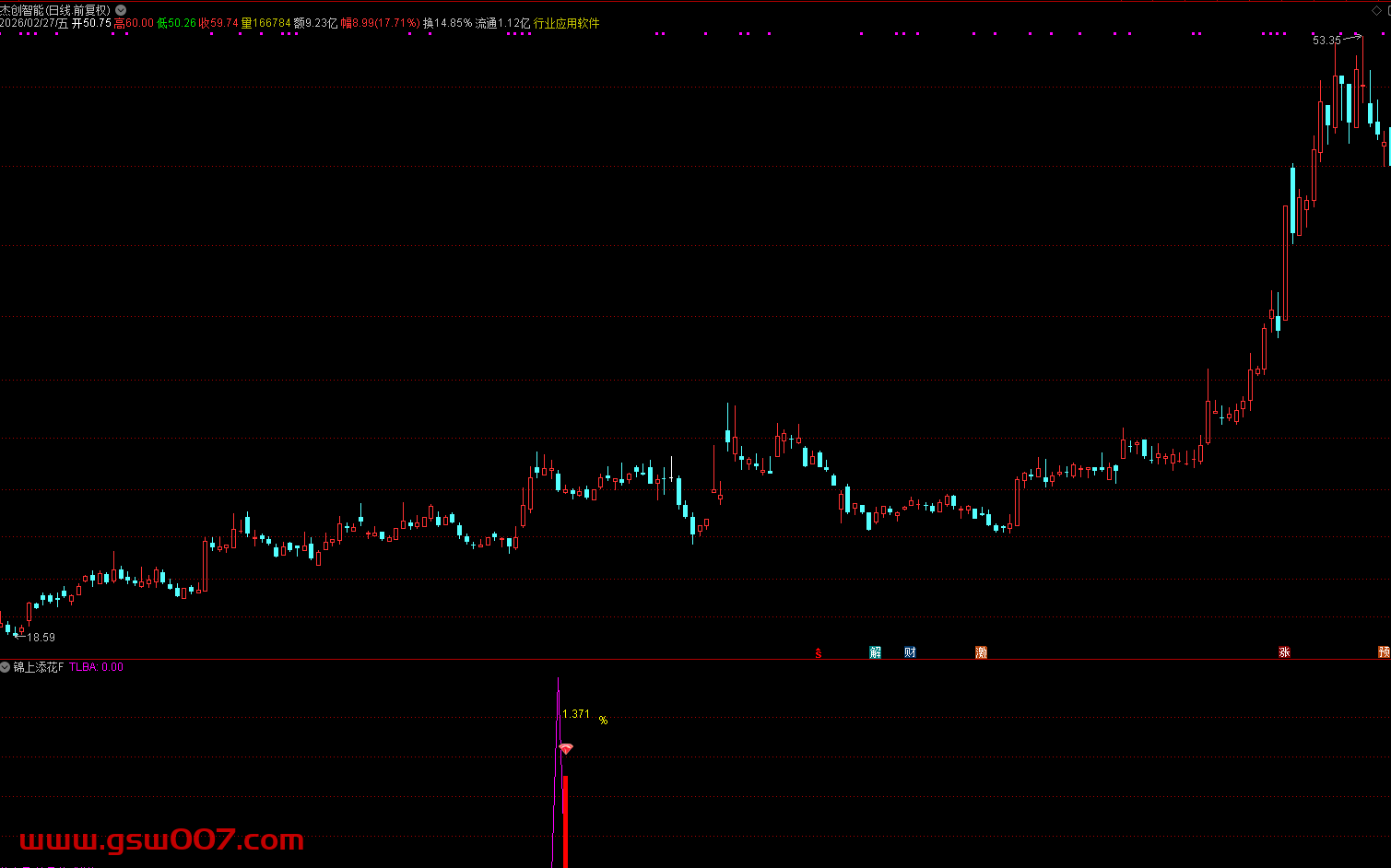This screenshot has height=868, width=1391.
Task: Open the teal 解 event marker
Action: coord(875,652)
